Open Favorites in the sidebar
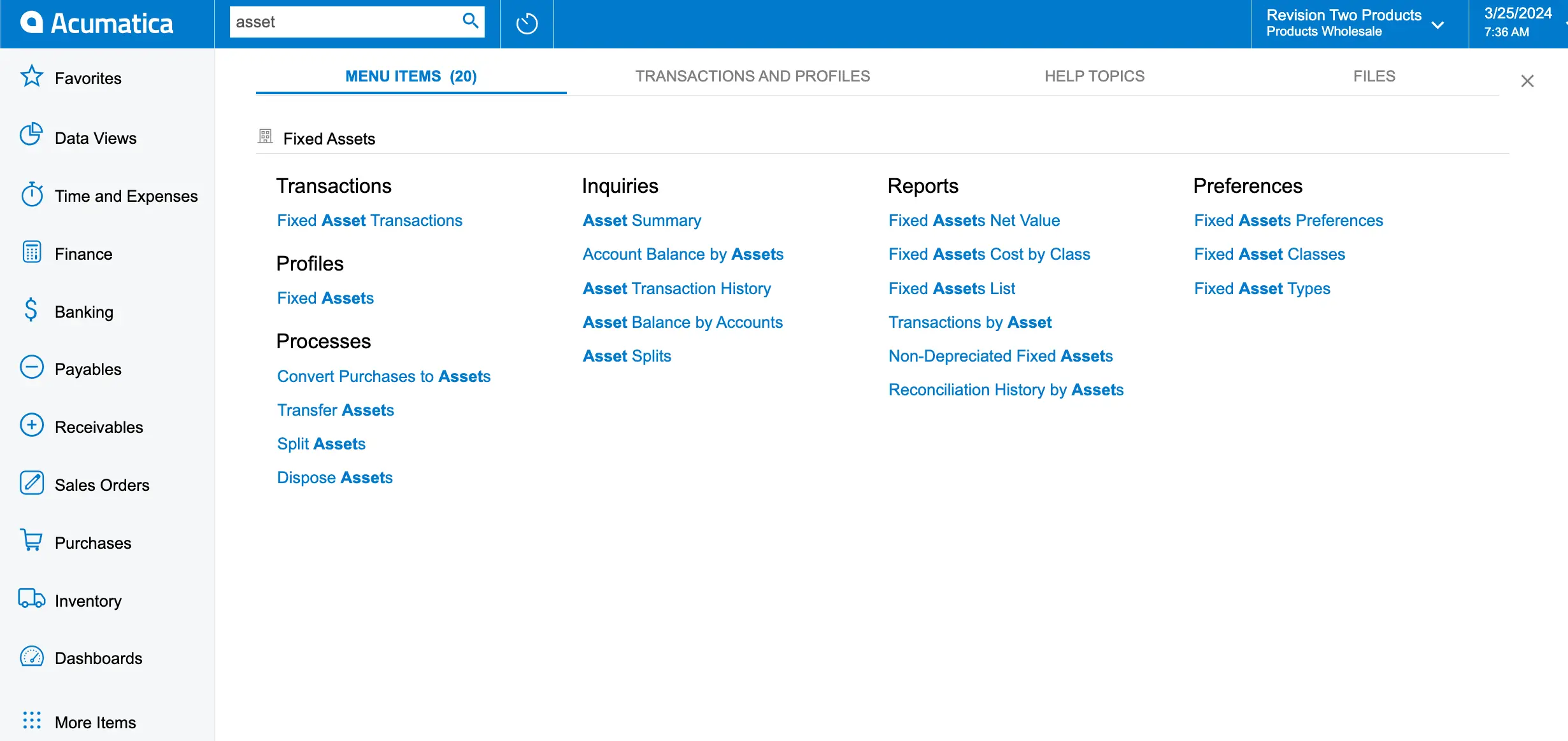This screenshot has width=1568, height=741. coord(88,78)
